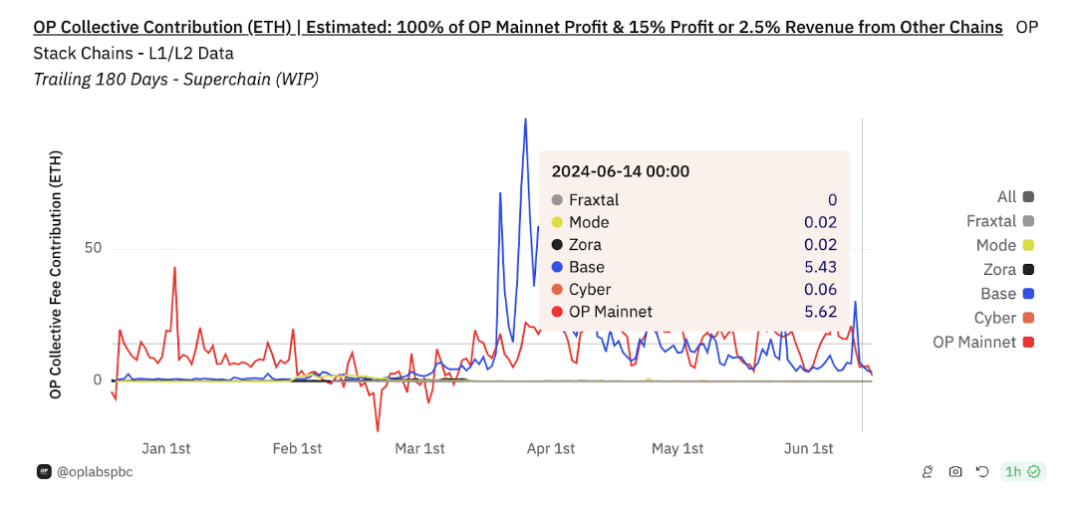Viewport: 1080px width, 510px height.
Task: Toggle the Zora legend item
Action: click(1000, 270)
